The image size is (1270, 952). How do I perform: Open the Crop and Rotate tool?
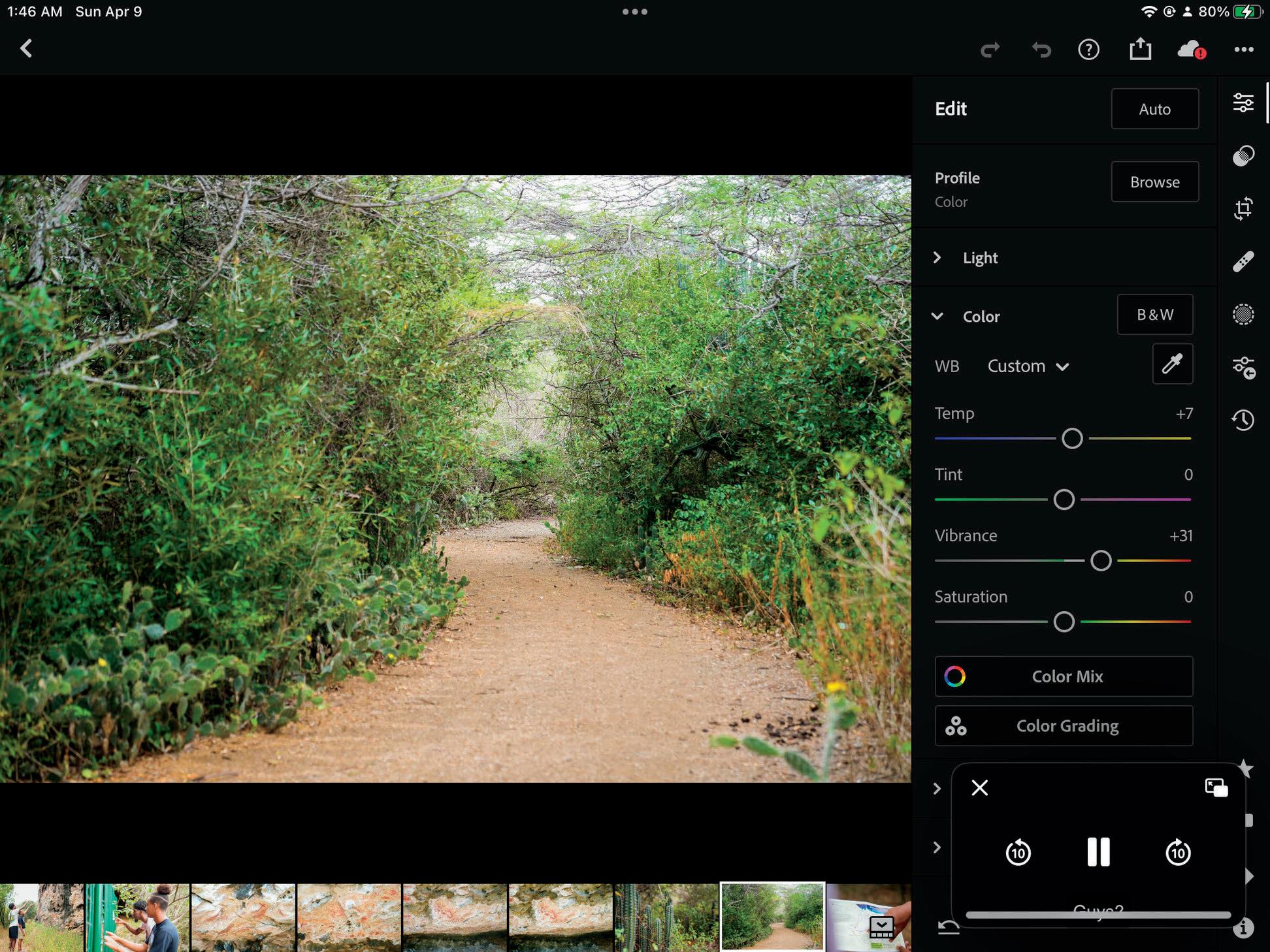pyautogui.click(x=1243, y=208)
